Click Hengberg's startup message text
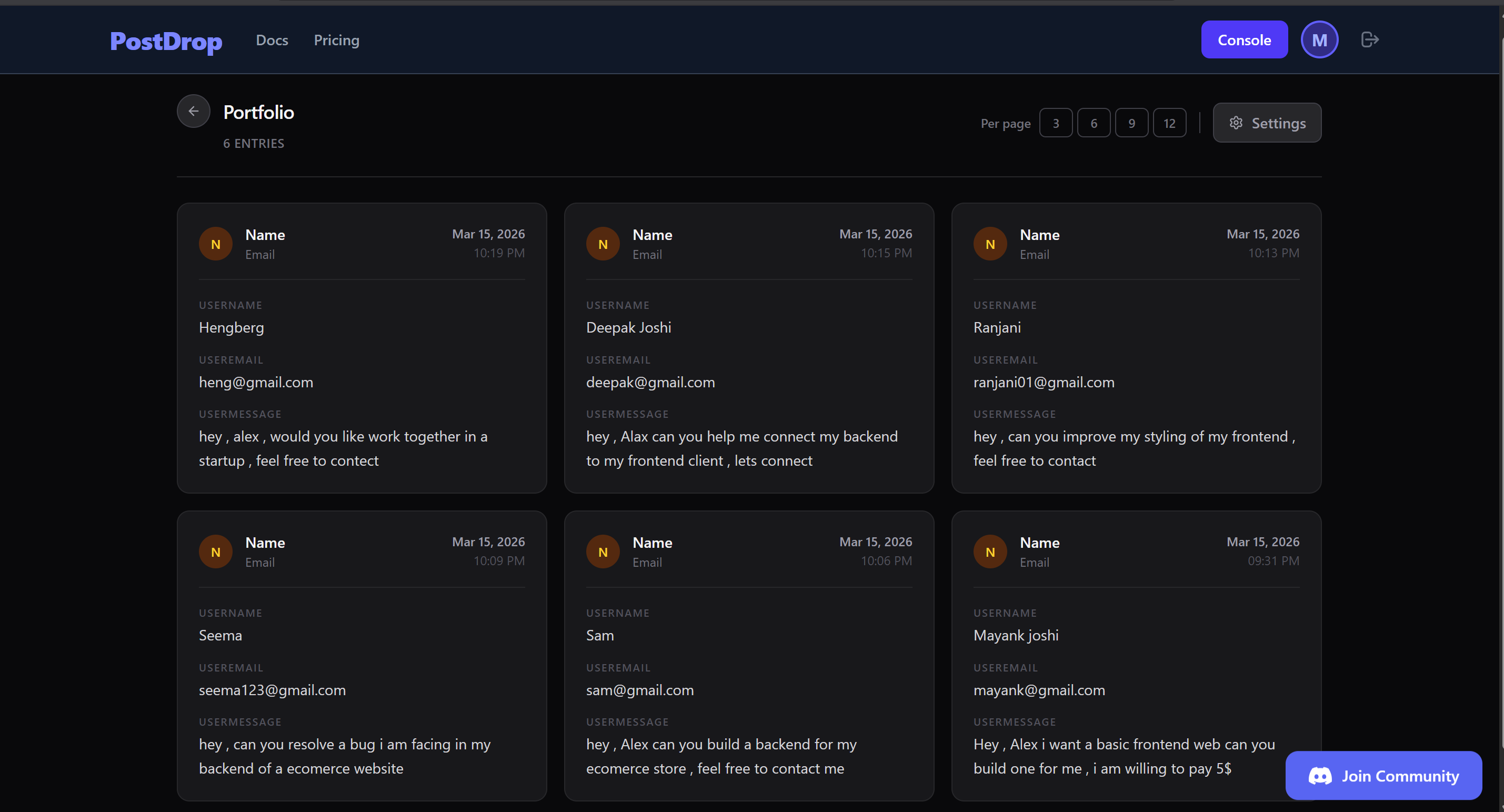 coord(343,448)
